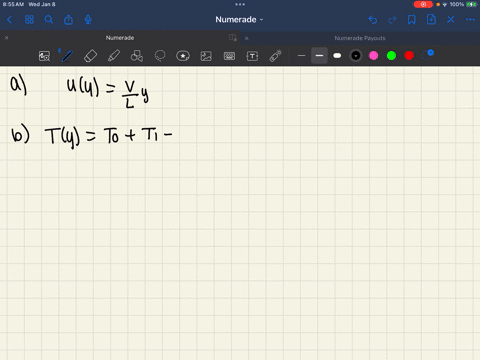Screen dimensions: 480x360
Task: Add a new page
Action: (431, 20)
